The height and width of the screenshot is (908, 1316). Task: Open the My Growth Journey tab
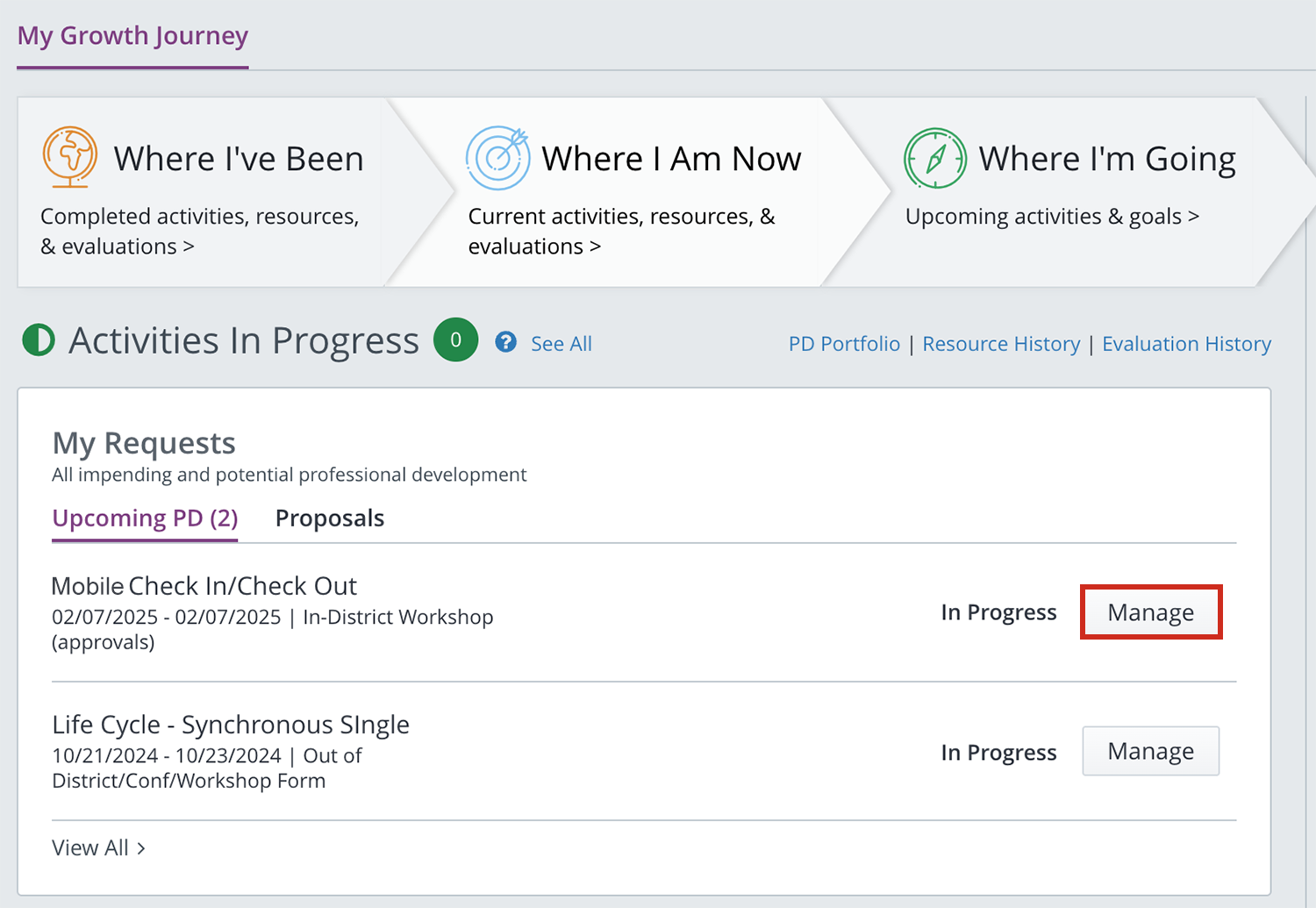pyautogui.click(x=132, y=35)
